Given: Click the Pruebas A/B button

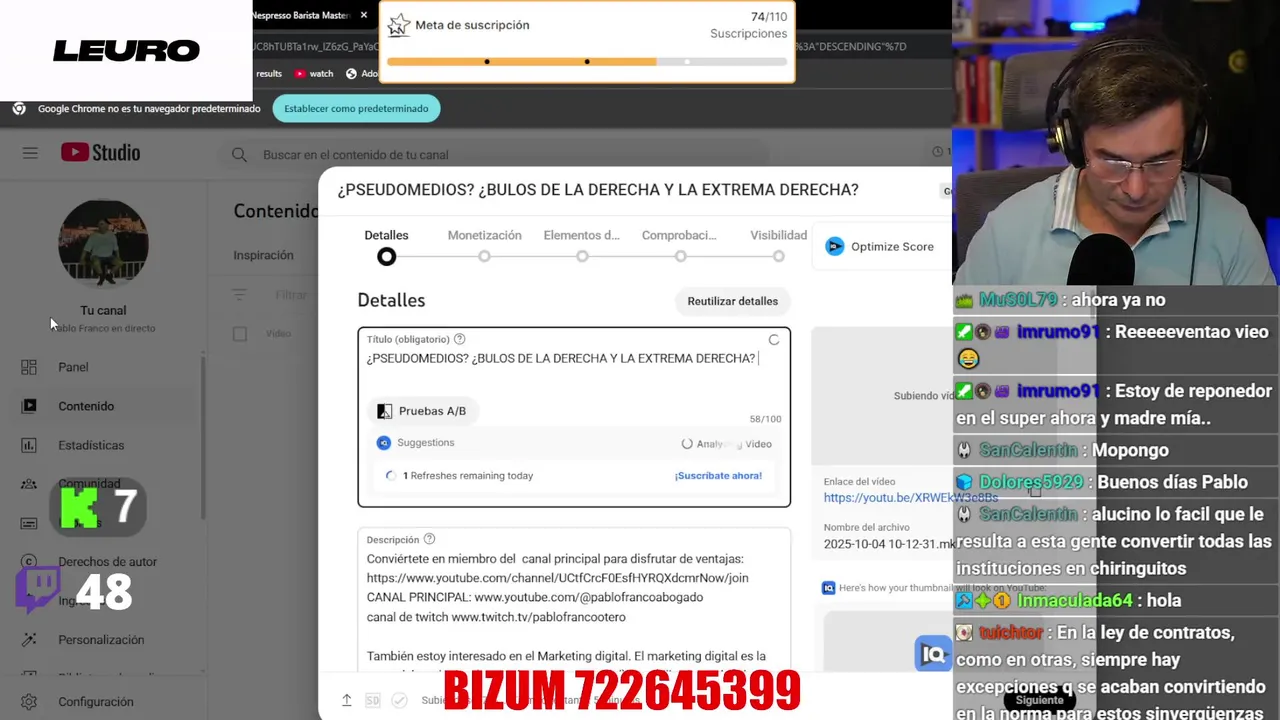Looking at the screenshot, I should click(421, 411).
